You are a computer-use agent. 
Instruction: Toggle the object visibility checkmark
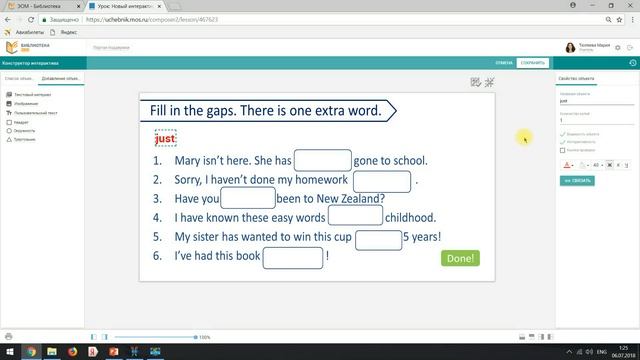click(x=562, y=134)
